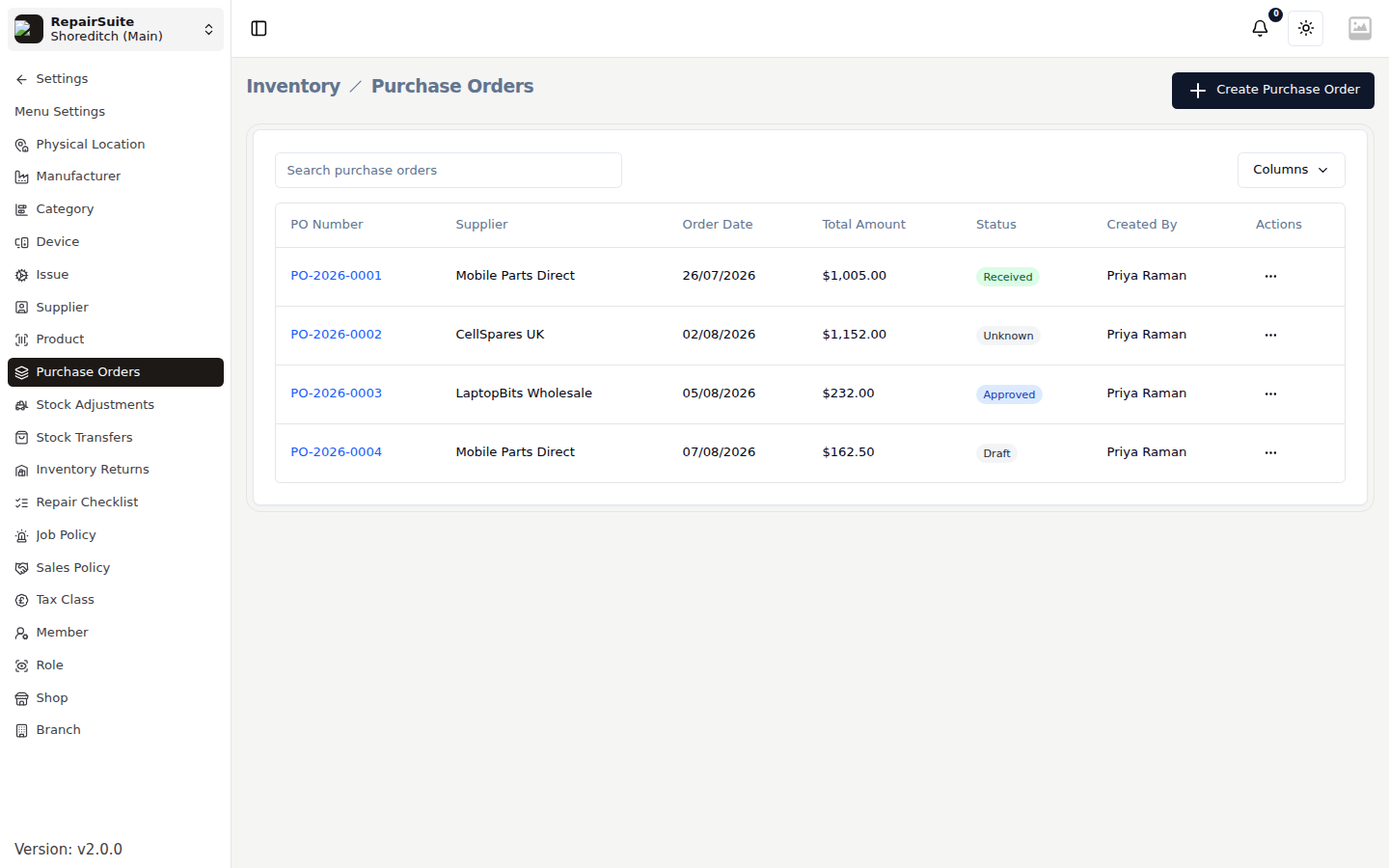The width and height of the screenshot is (1389, 868).
Task: Click the Unknown status badge
Action: (x=1008, y=336)
